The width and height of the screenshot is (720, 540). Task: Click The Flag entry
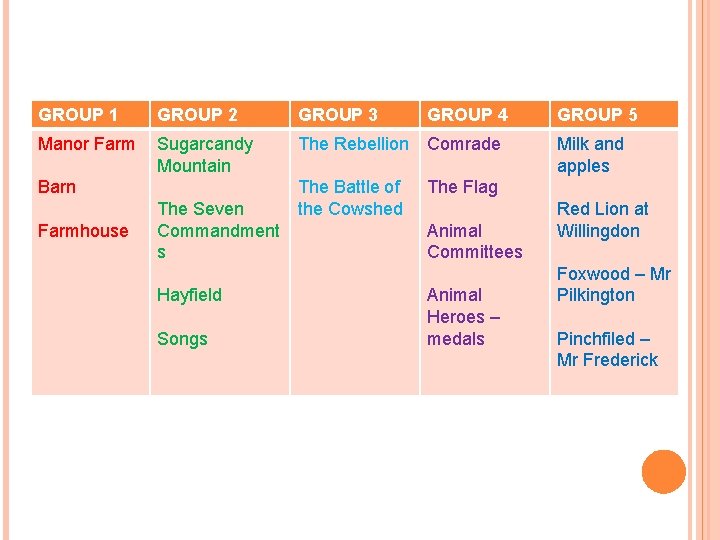point(462,187)
